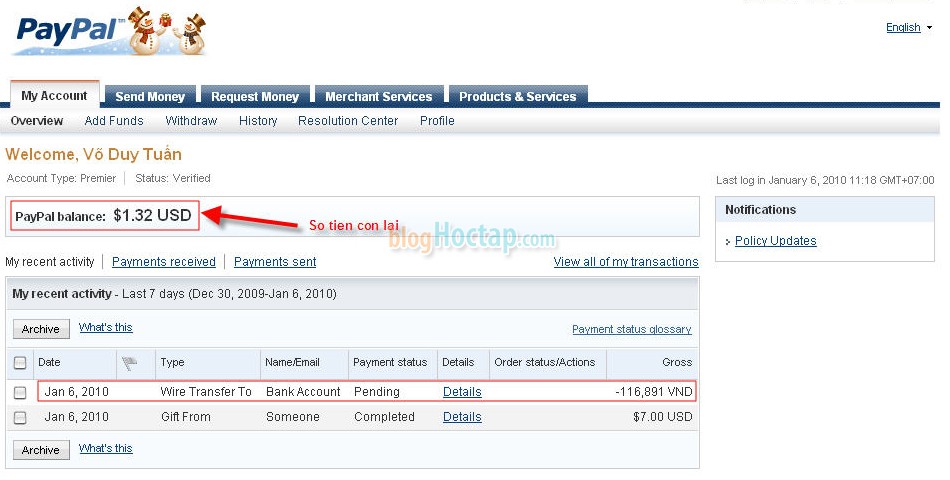
Task: Click the bottom Archive button
Action: tap(41, 450)
